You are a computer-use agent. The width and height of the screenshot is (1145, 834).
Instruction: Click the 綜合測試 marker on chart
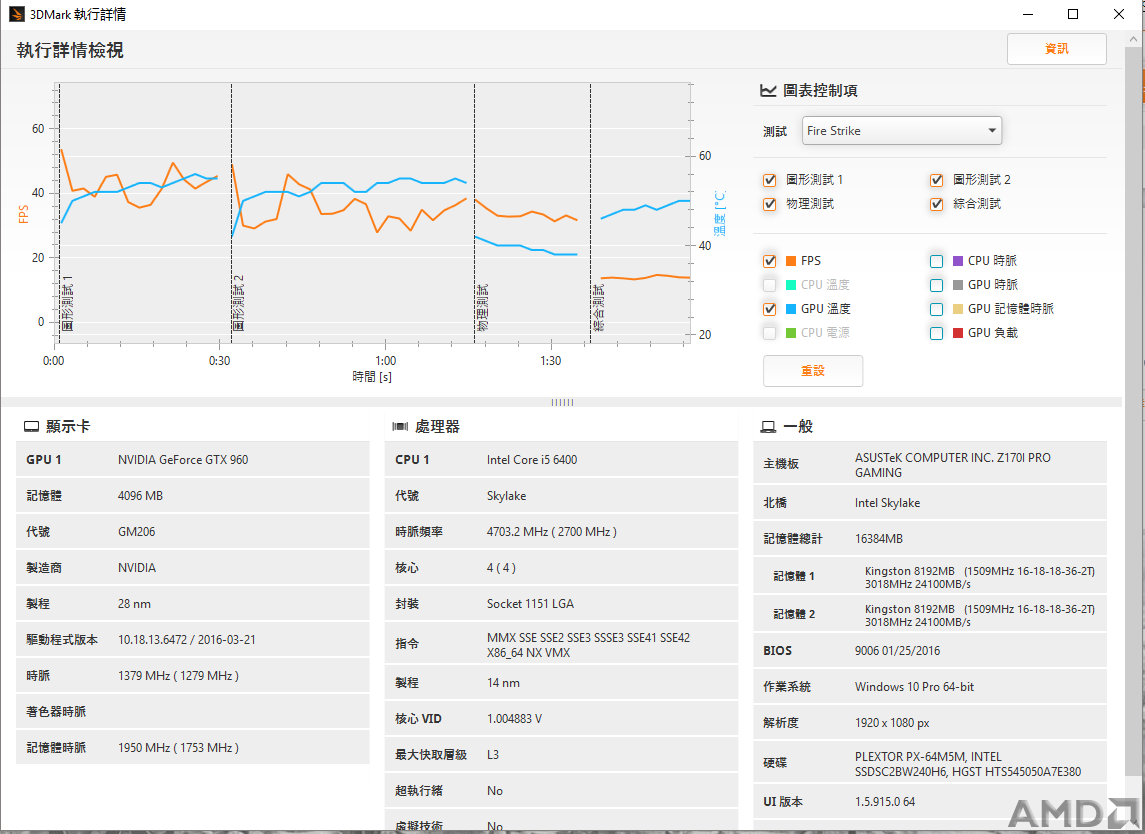pos(598,307)
